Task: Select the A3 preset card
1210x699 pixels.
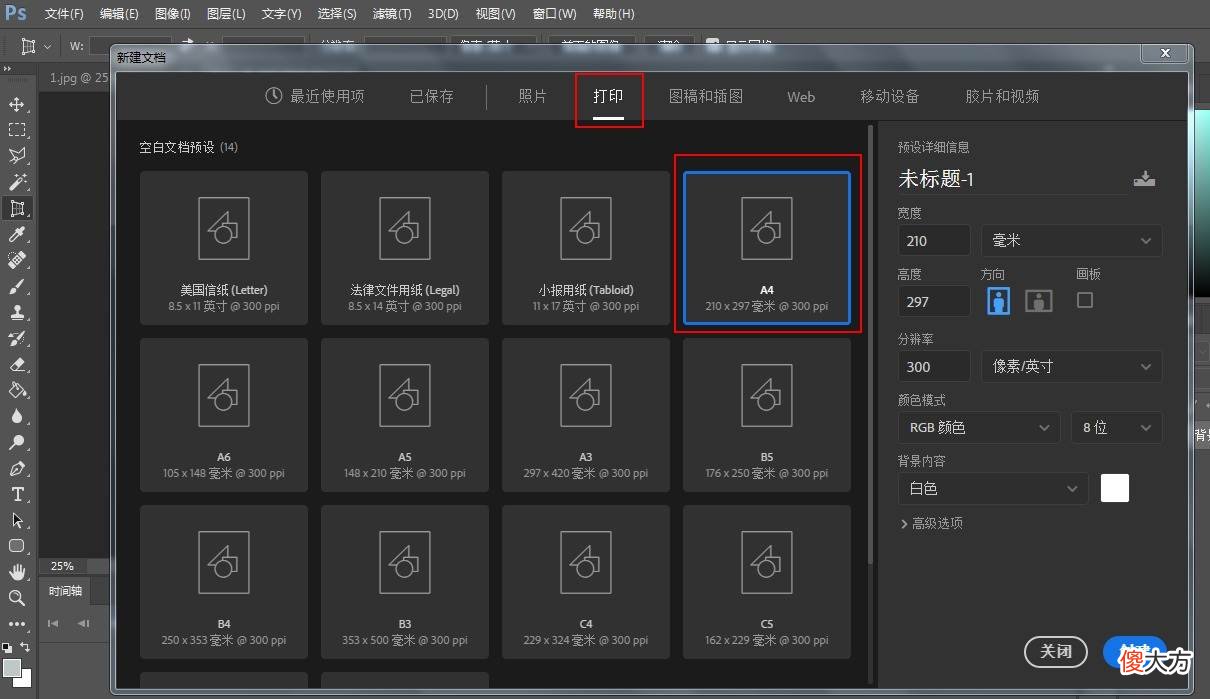Action: (586, 415)
